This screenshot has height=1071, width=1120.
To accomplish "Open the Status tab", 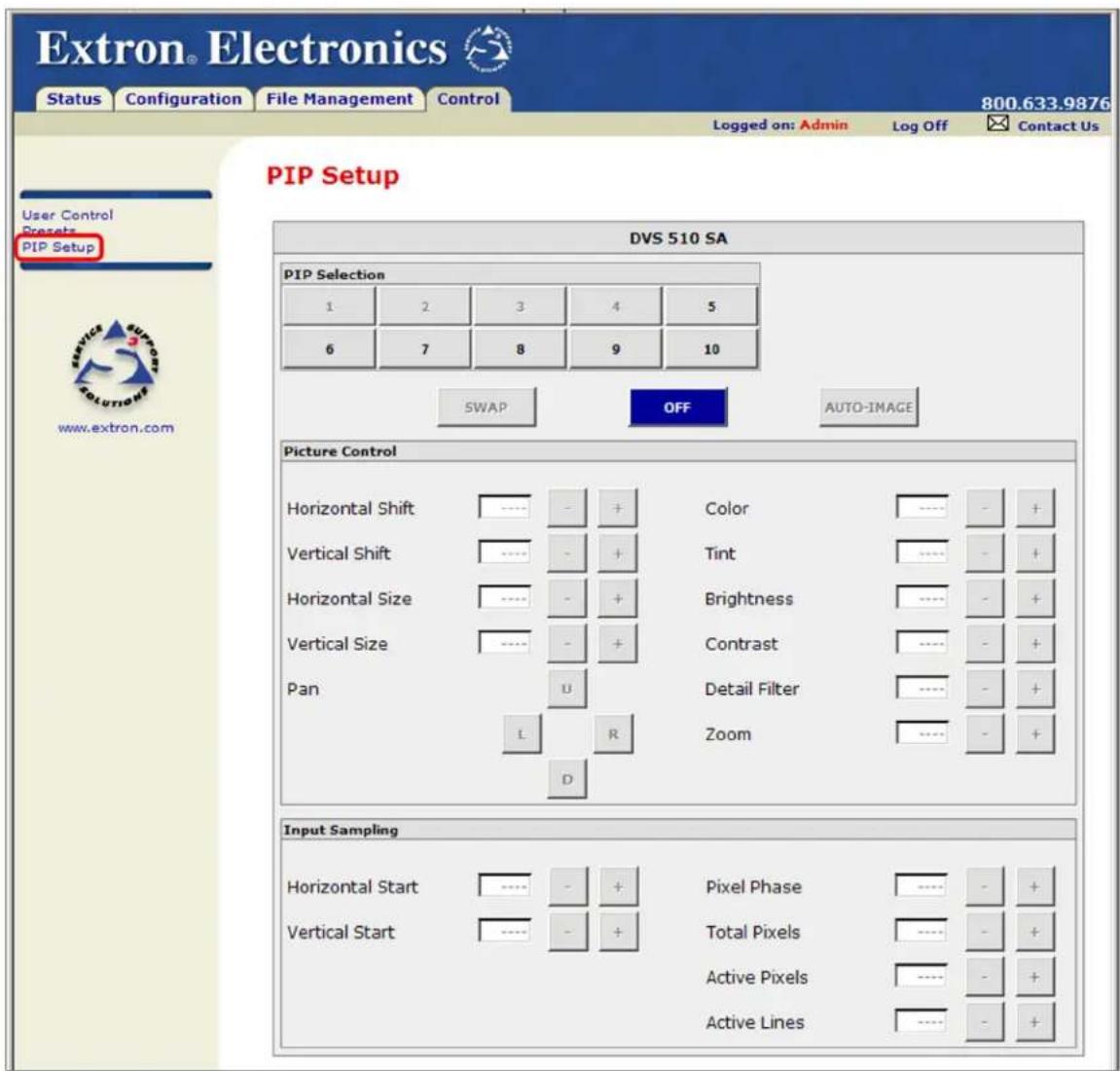I will click(74, 99).
